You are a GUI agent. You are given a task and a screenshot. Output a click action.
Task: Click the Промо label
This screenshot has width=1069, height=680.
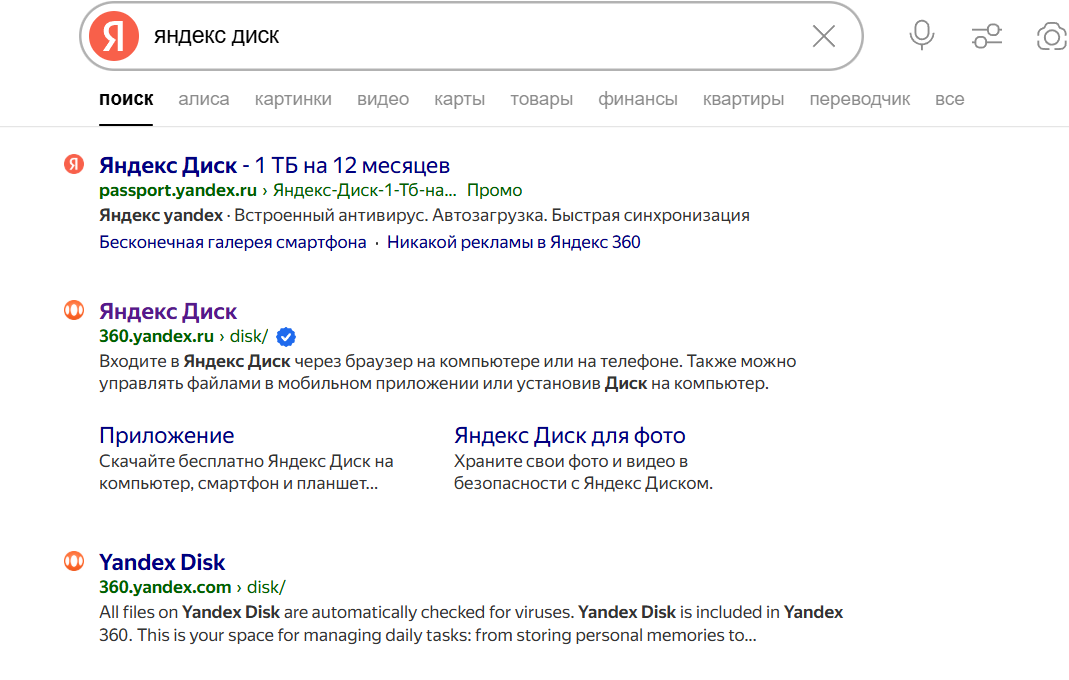[x=494, y=190]
